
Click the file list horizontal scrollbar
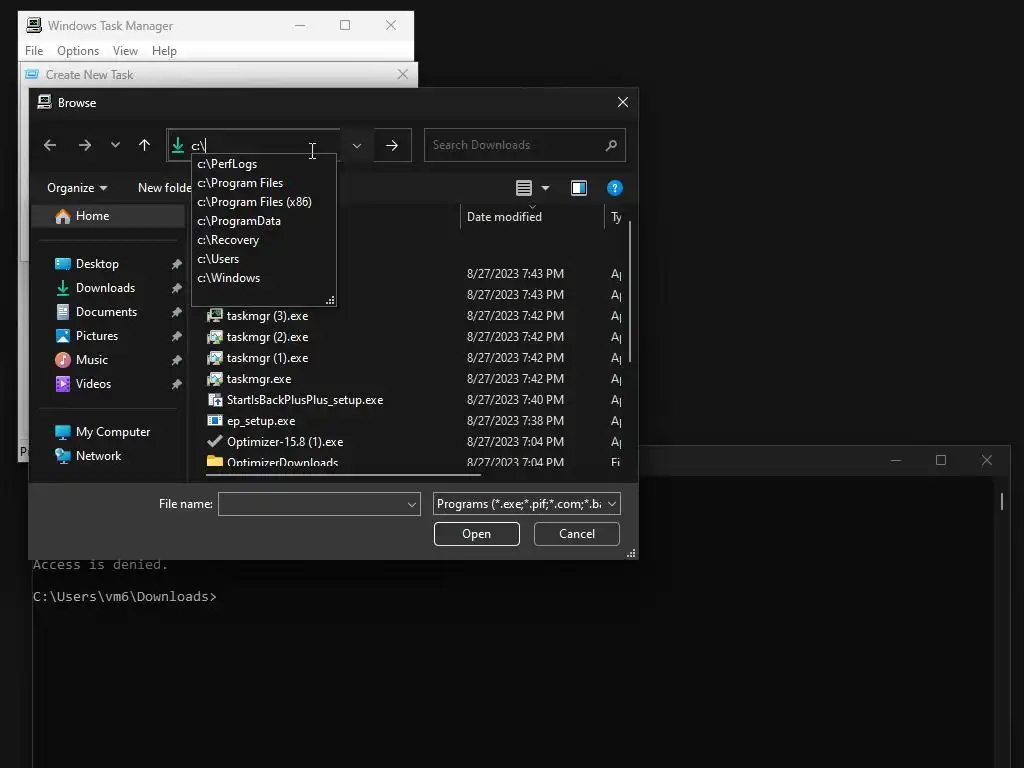[x=343, y=475]
